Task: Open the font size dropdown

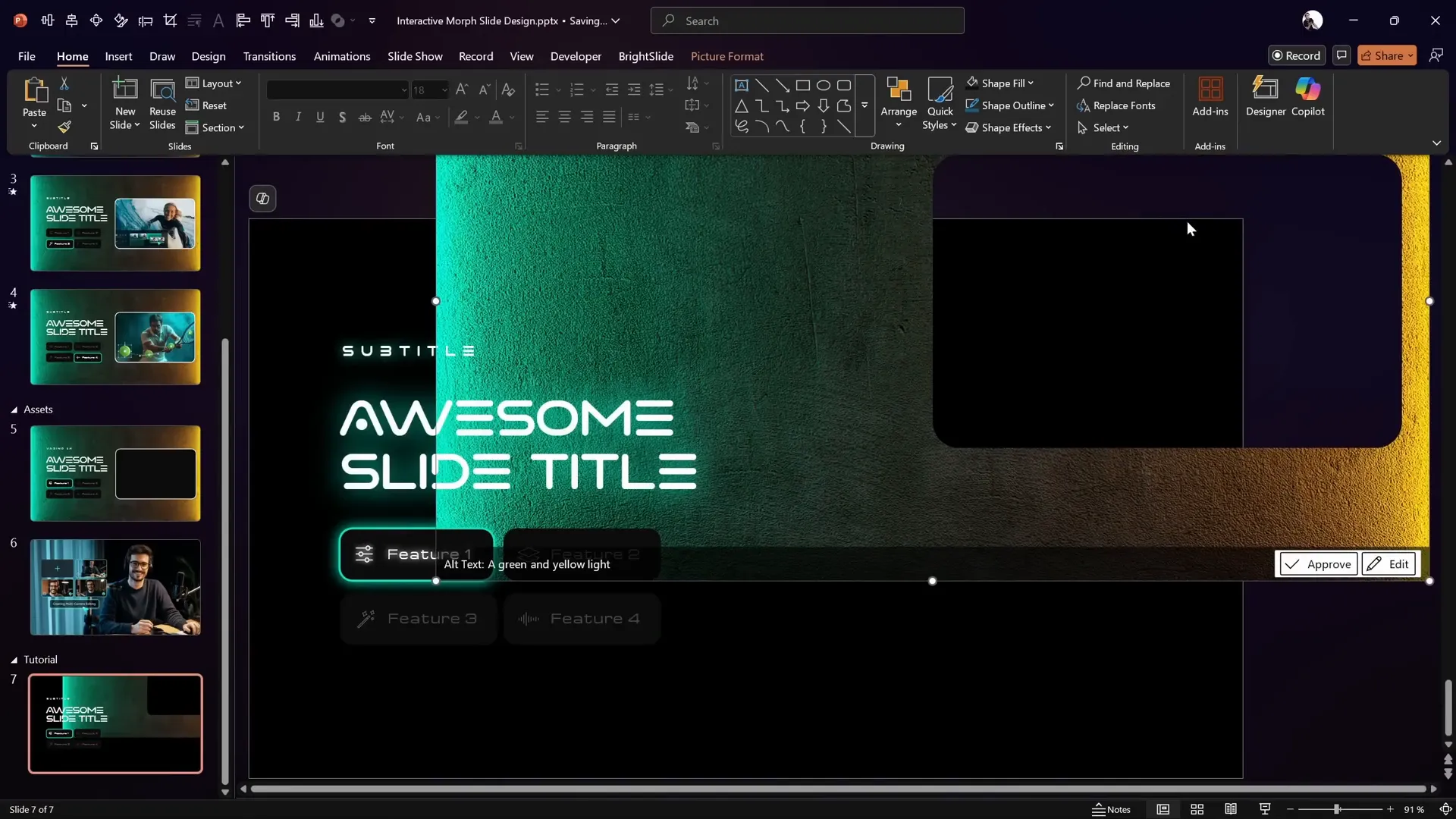Action: coord(444,89)
